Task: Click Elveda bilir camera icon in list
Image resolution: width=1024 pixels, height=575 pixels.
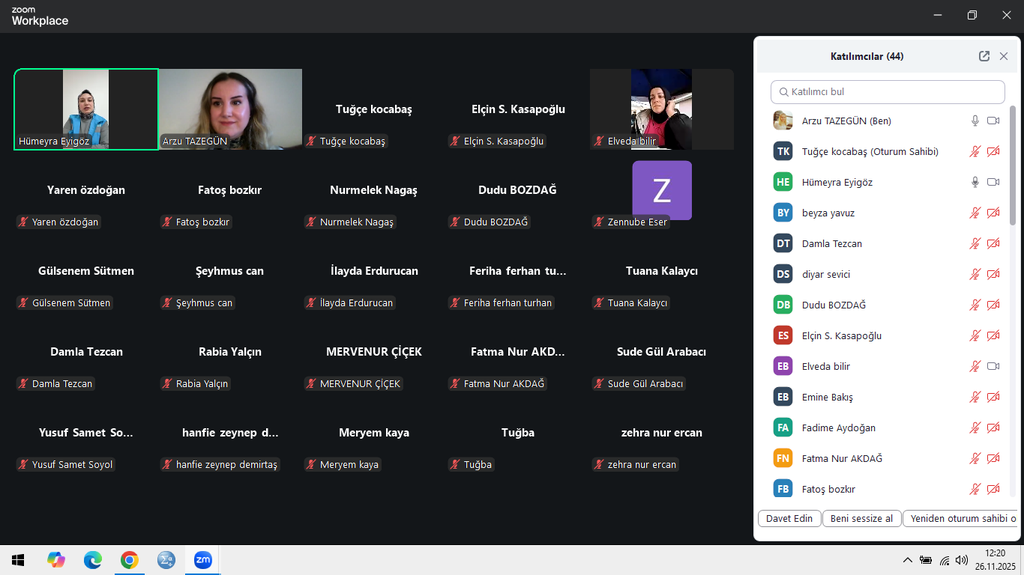Action: click(x=993, y=366)
